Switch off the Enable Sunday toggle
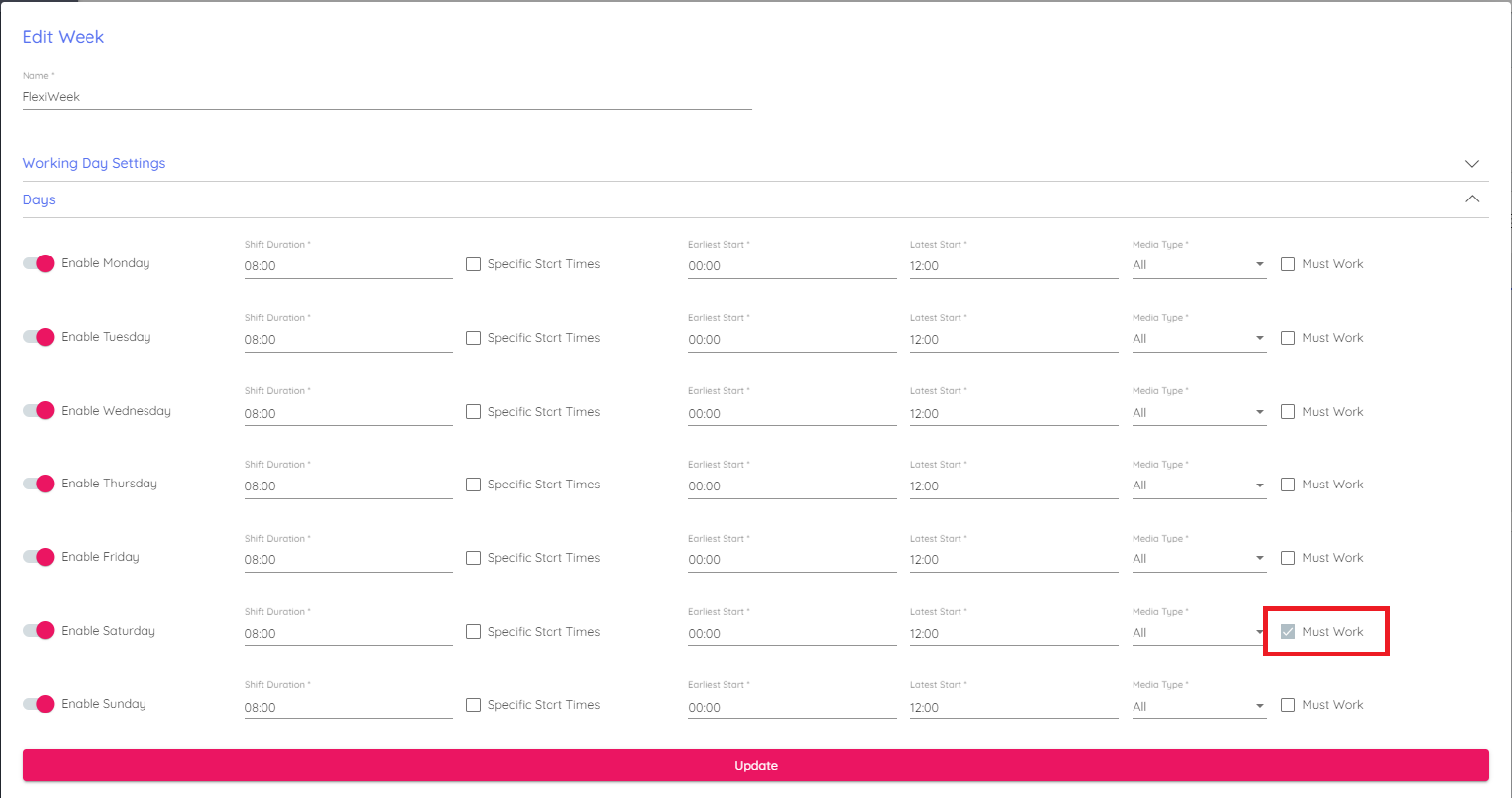The height and width of the screenshot is (798, 1512). pyautogui.click(x=39, y=704)
